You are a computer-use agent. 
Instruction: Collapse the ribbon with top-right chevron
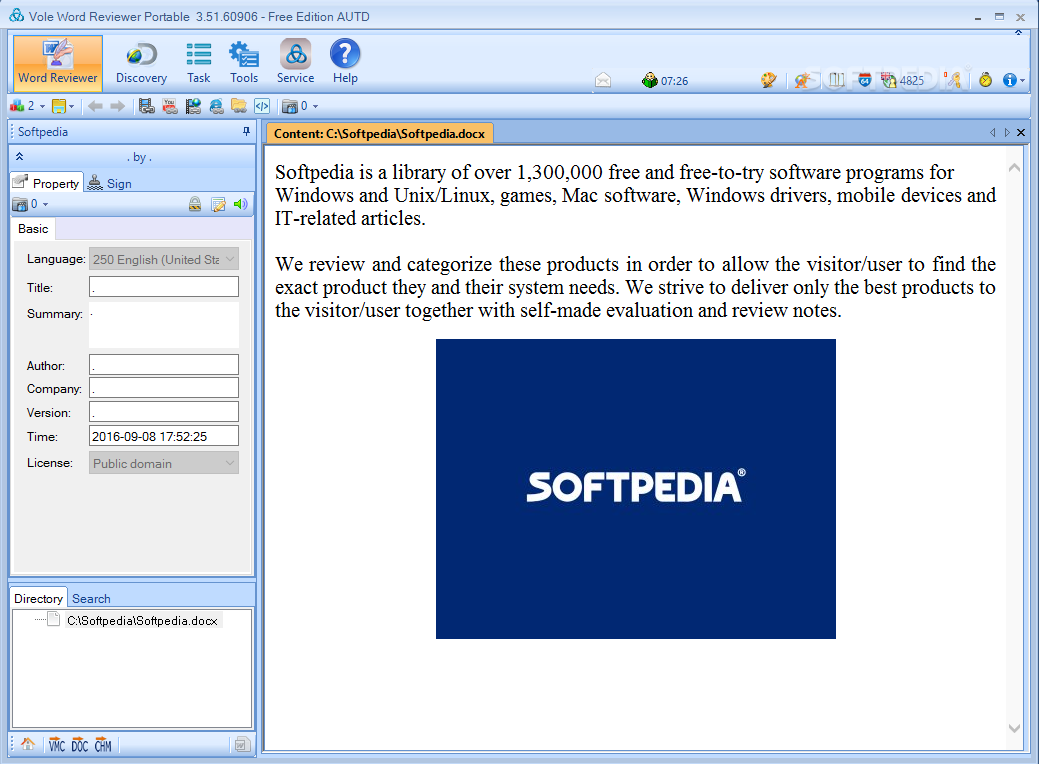pyautogui.click(x=1018, y=32)
